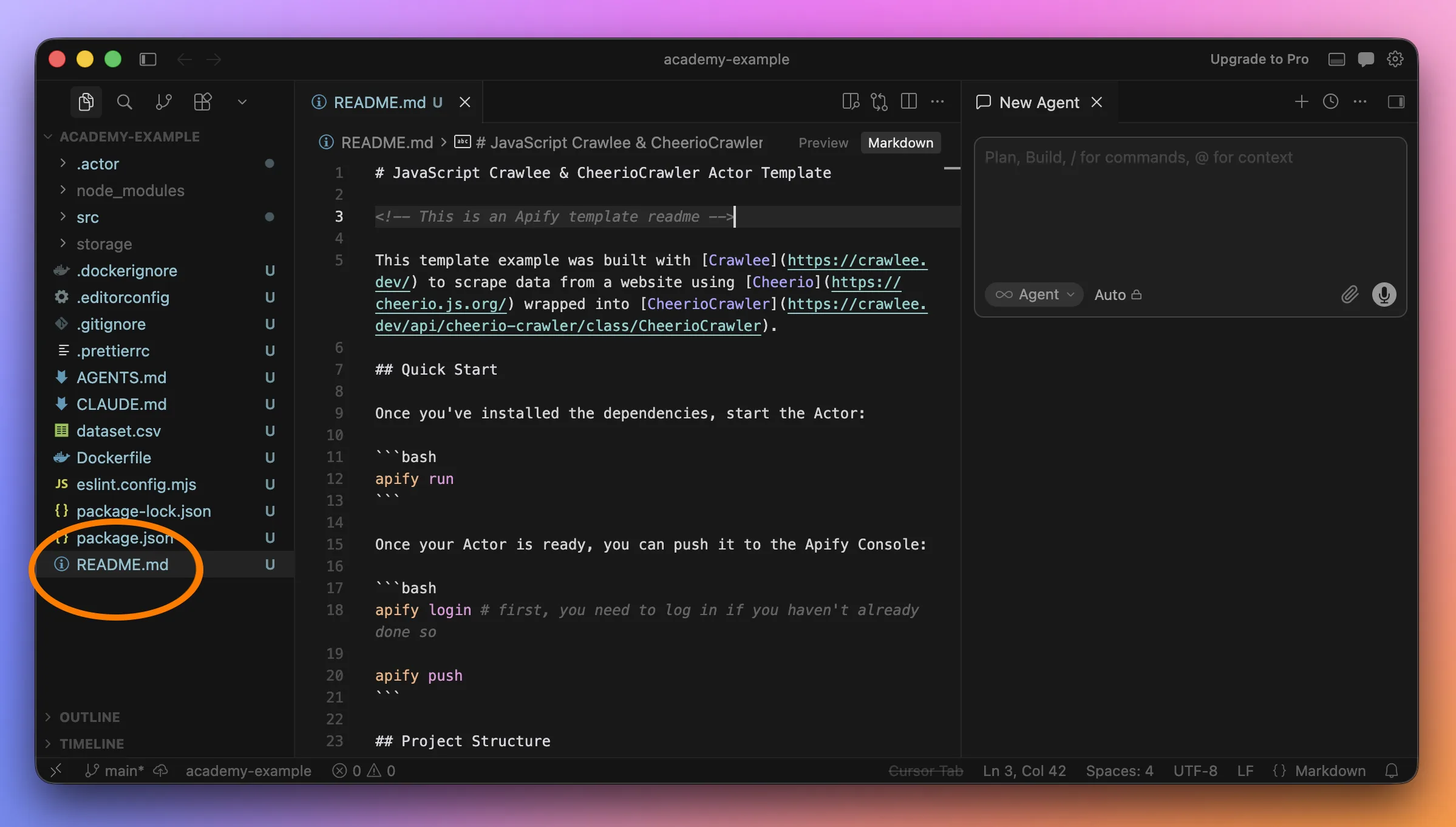Start voice input with microphone button
The width and height of the screenshot is (1456, 827).
[x=1384, y=294]
